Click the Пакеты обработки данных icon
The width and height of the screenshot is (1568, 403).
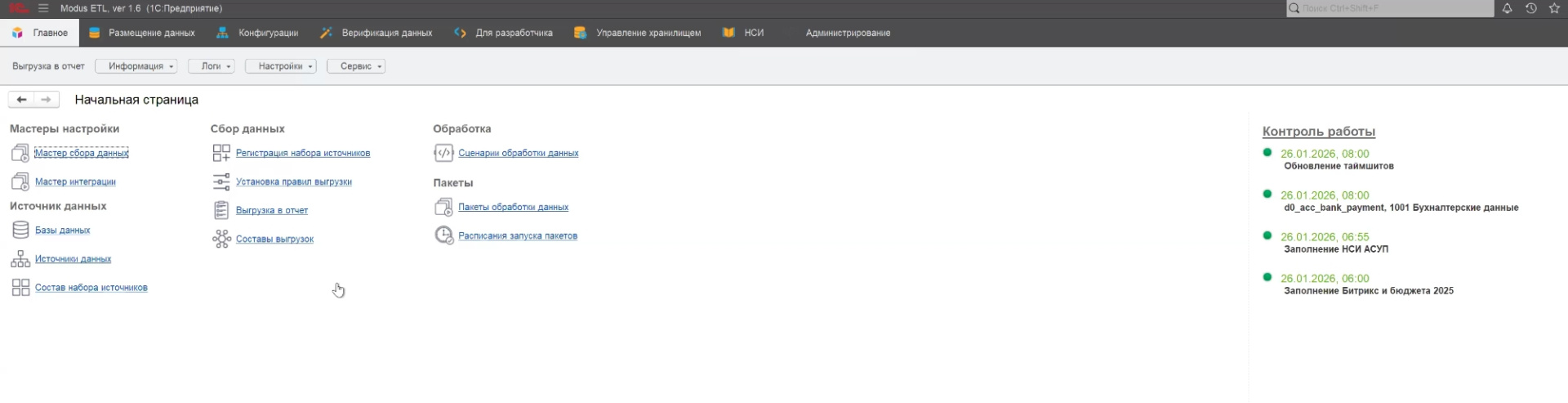[443, 207]
